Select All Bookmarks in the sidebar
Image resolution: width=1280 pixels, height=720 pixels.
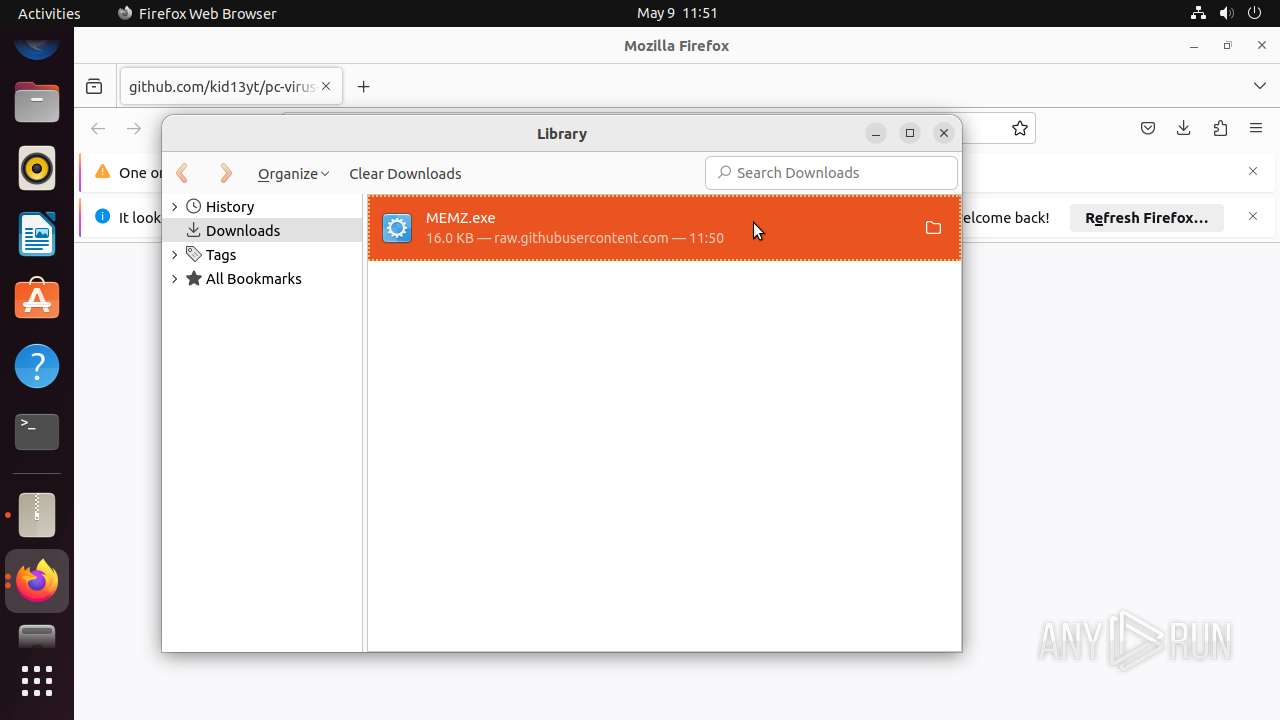[252, 279]
